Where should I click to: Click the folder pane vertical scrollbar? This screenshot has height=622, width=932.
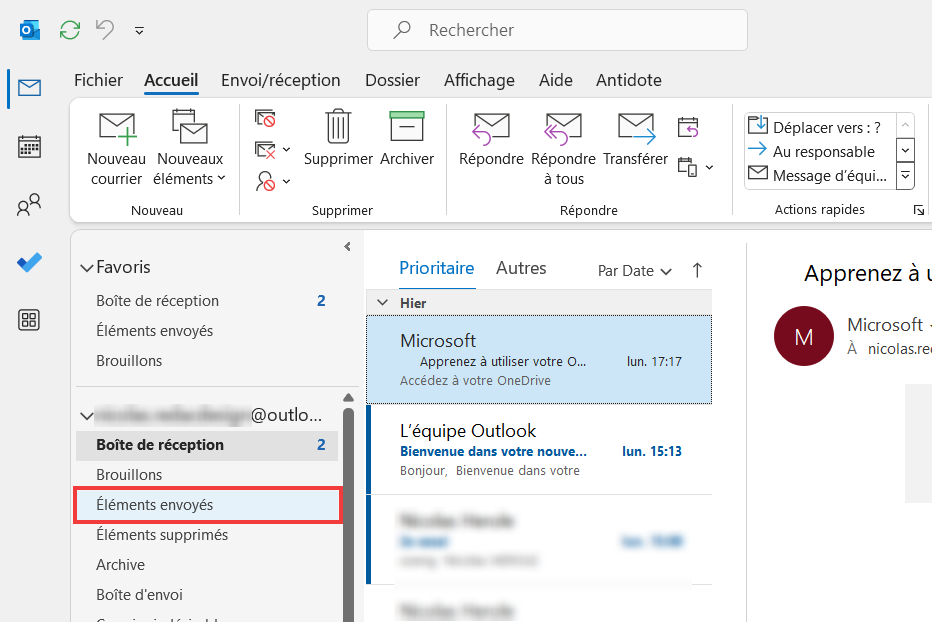(348, 514)
